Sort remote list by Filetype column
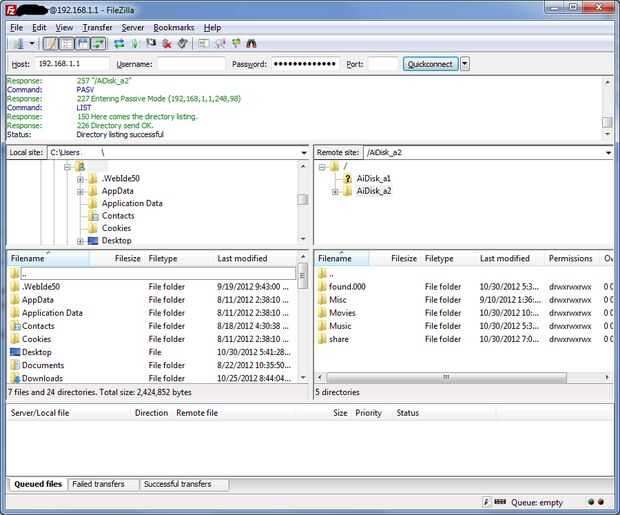 click(439, 258)
